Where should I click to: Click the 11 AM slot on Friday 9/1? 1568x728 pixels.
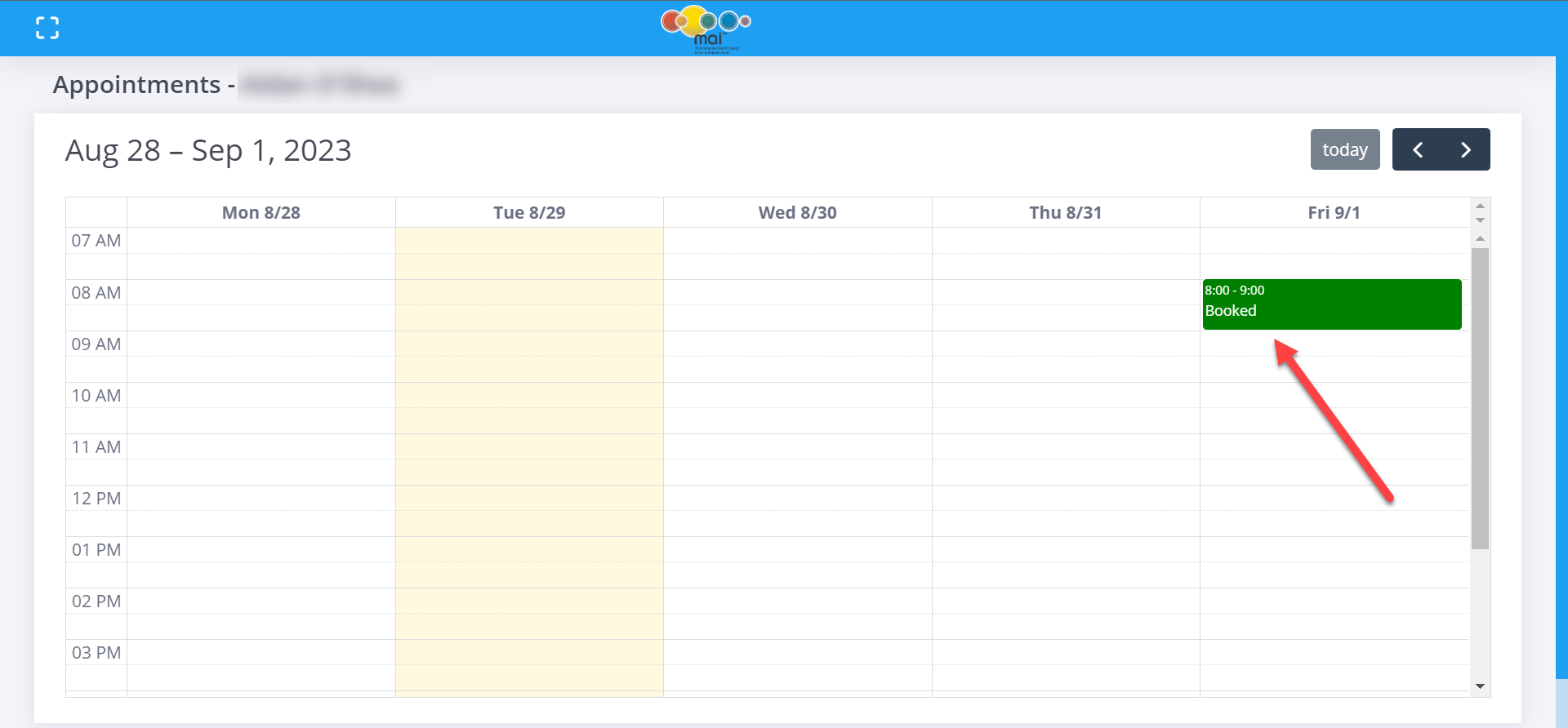click(x=1334, y=447)
